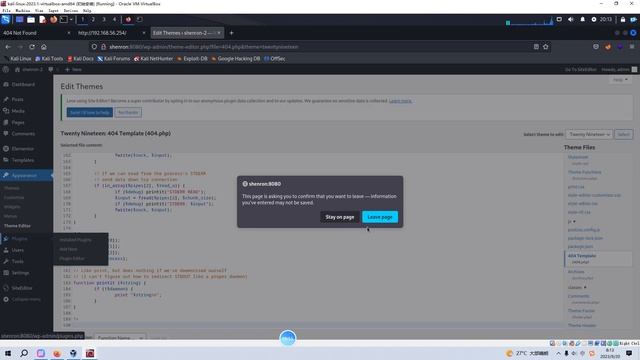Click Leave page in the dialog
The width and height of the screenshot is (640, 360).
click(x=380, y=217)
